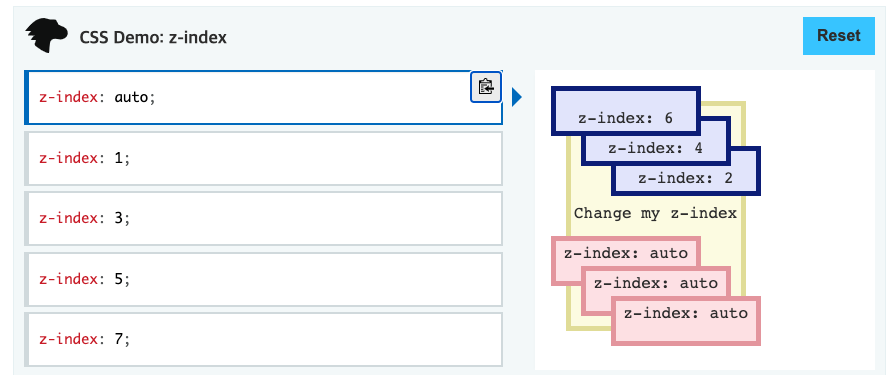Screen dimensions: 892x375
Task: Click the MDN dinosaur logo icon
Action: tap(46, 35)
